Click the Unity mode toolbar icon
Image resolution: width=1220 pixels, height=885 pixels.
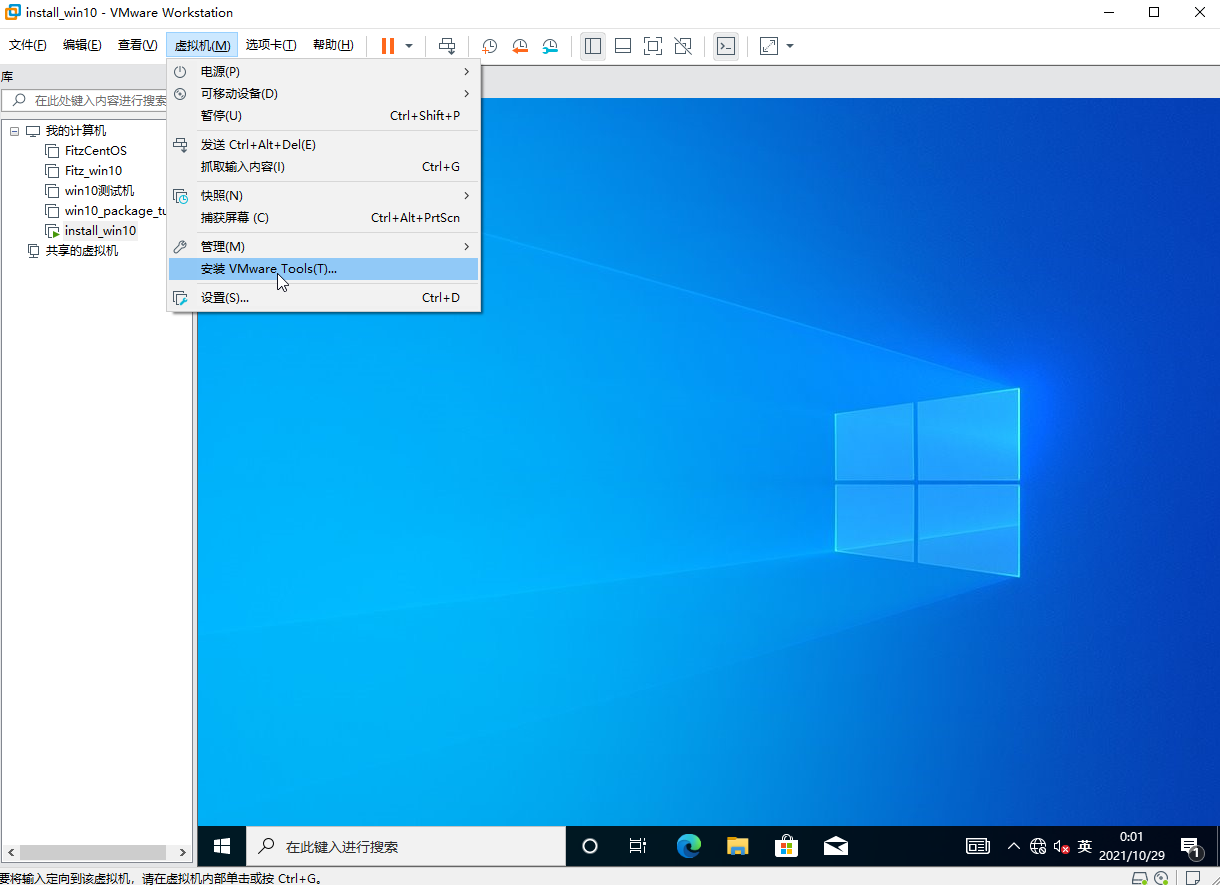[x=683, y=46]
